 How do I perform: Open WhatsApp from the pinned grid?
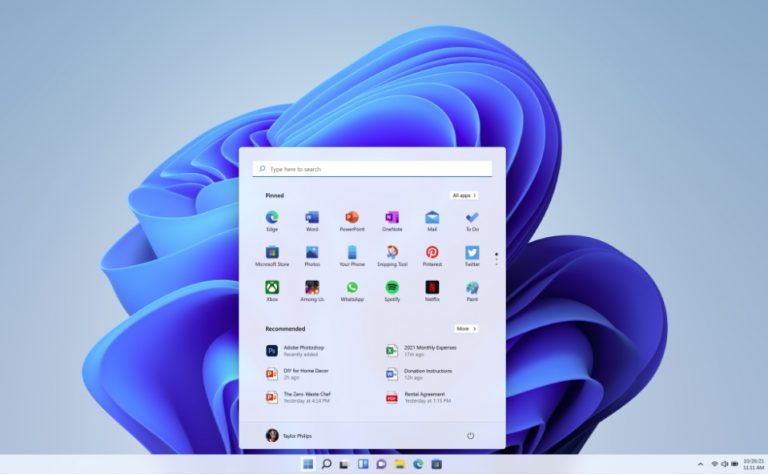pyautogui.click(x=352, y=288)
